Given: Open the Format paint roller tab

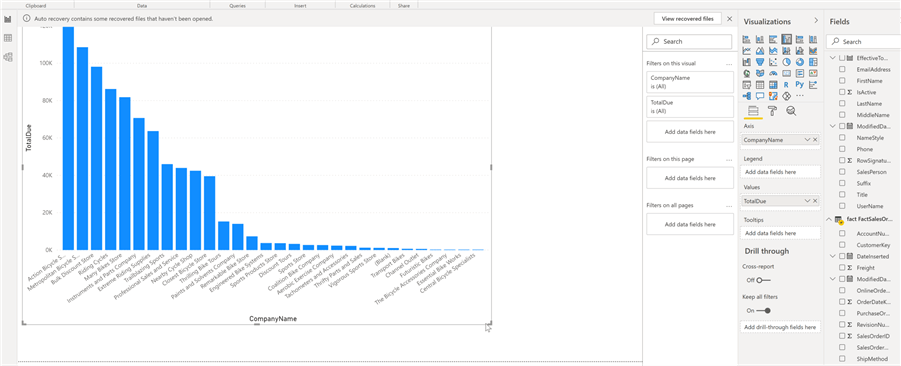Looking at the screenshot, I should tap(773, 111).
